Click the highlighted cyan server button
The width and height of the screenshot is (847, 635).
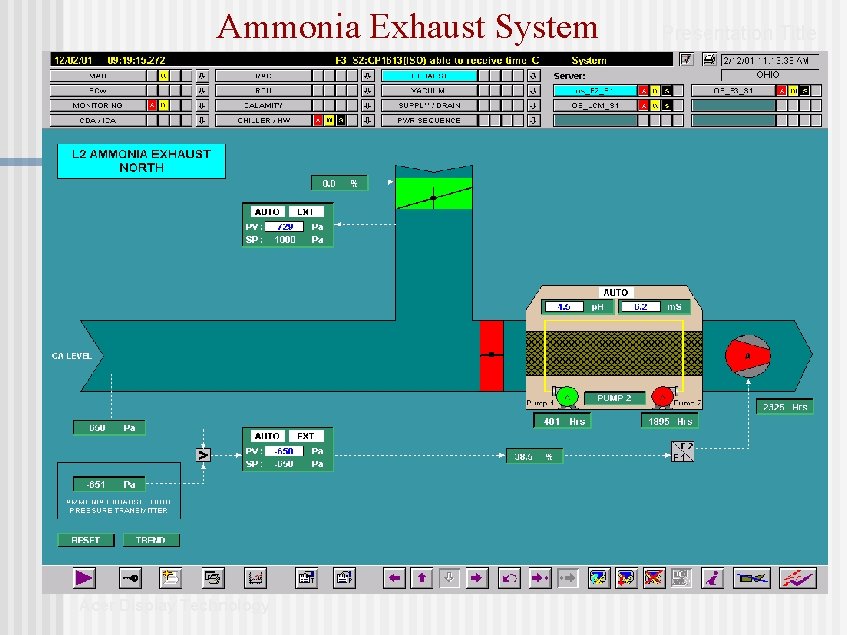pyautogui.click(x=595, y=91)
